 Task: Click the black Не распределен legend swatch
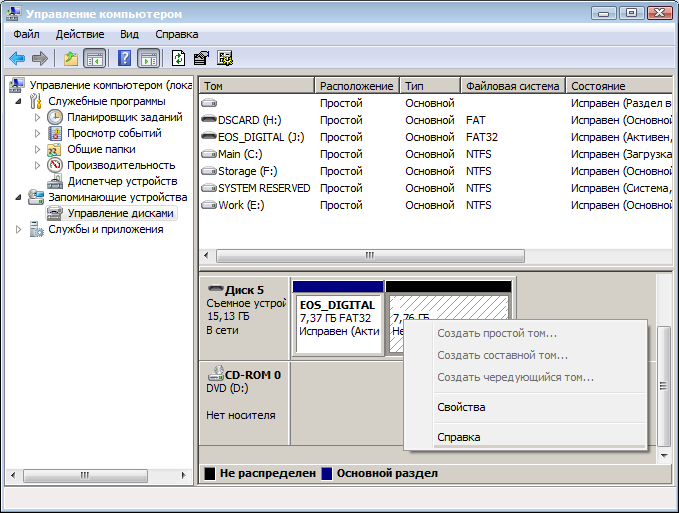coord(209,473)
